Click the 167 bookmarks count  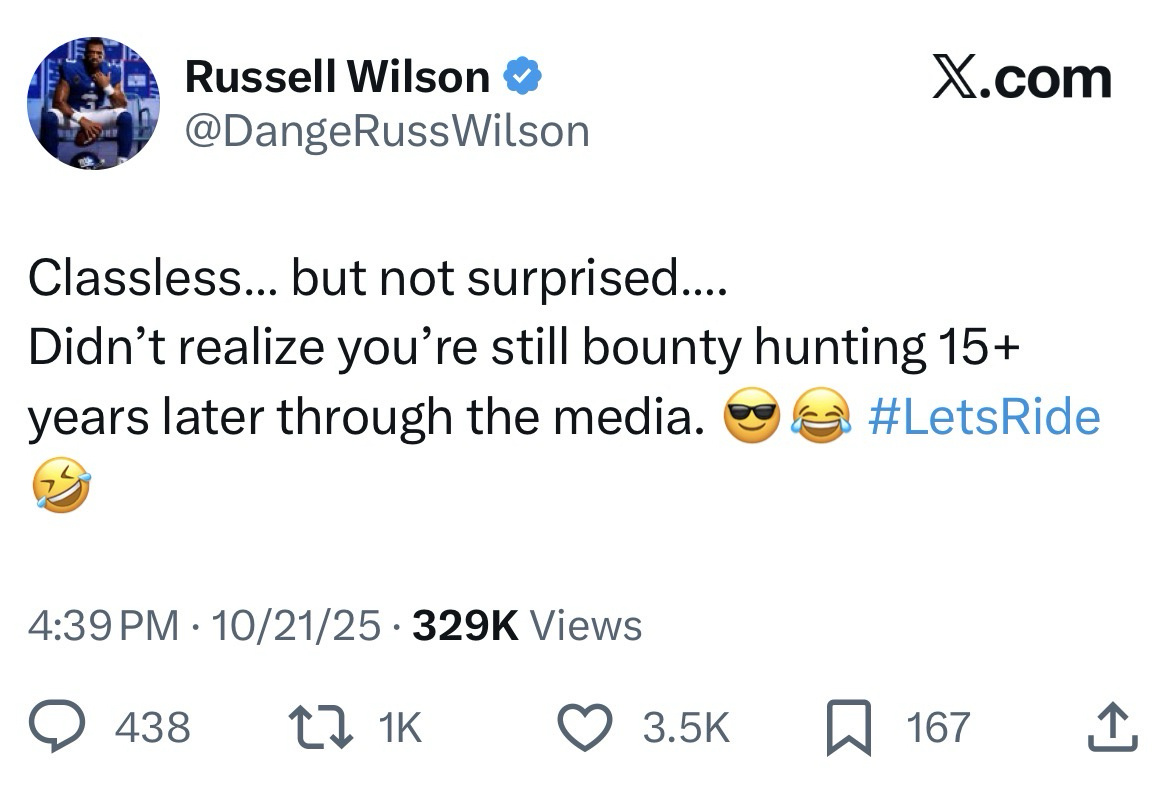click(938, 728)
